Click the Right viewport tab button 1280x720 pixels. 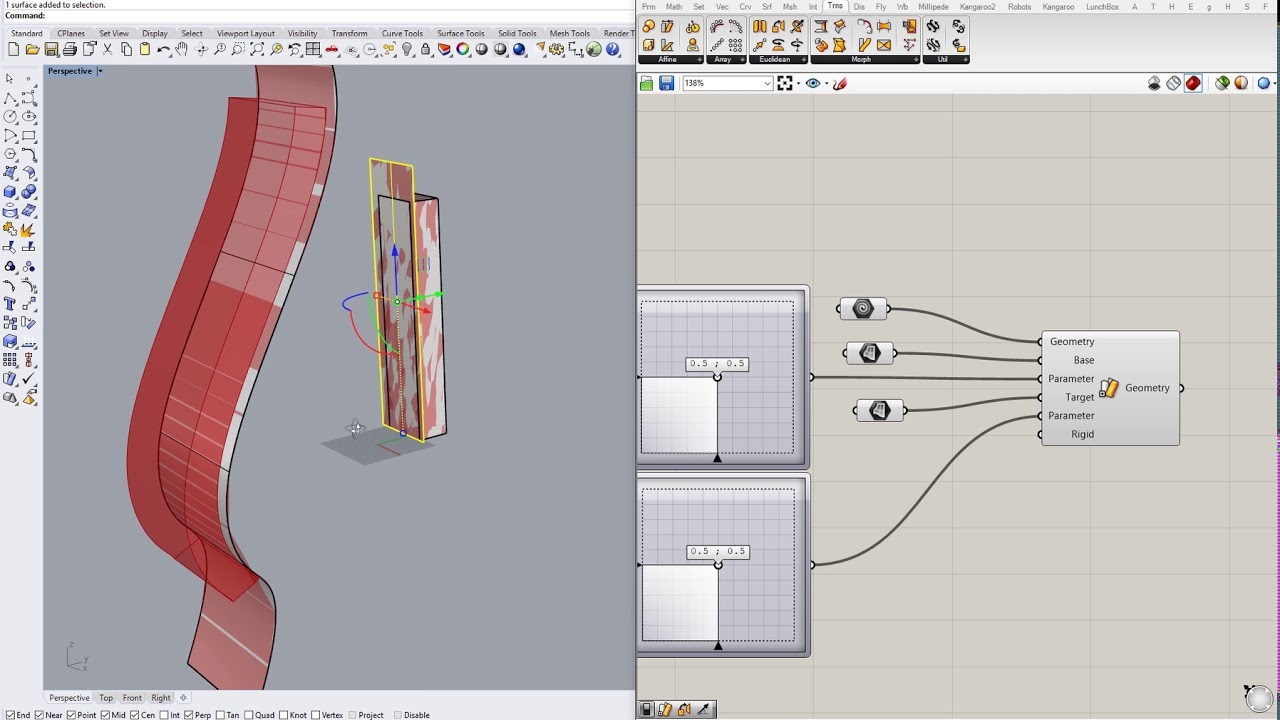(x=161, y=698)
